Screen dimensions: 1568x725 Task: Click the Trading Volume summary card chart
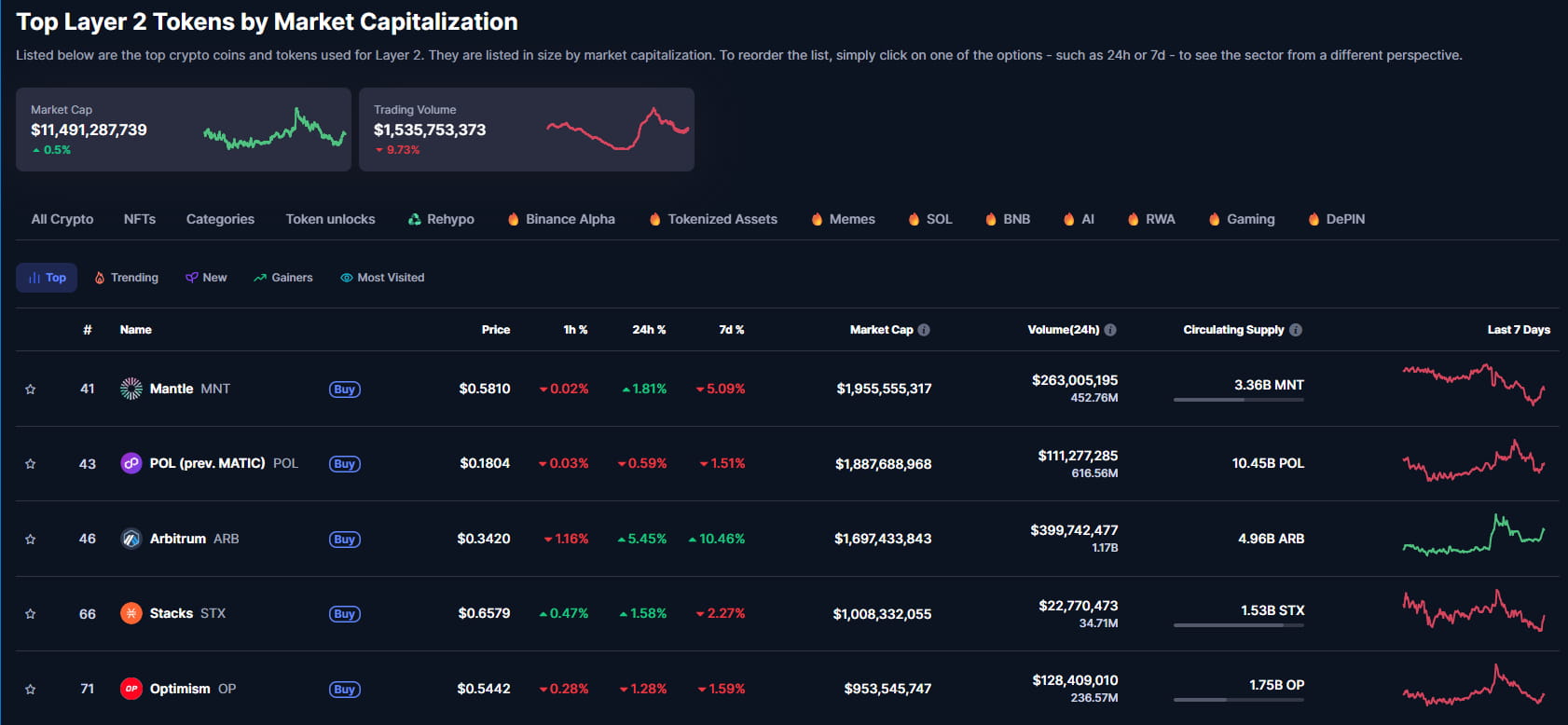click(x=618, y=130)
